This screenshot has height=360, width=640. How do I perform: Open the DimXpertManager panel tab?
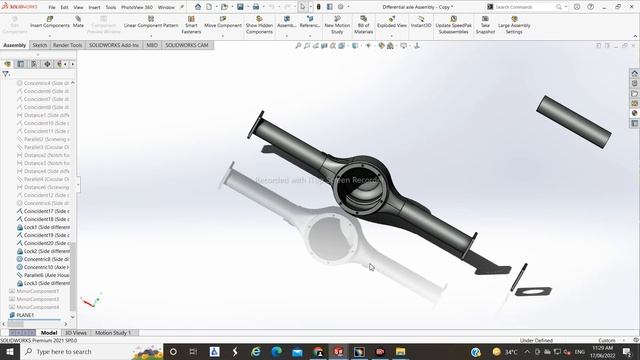47,64
